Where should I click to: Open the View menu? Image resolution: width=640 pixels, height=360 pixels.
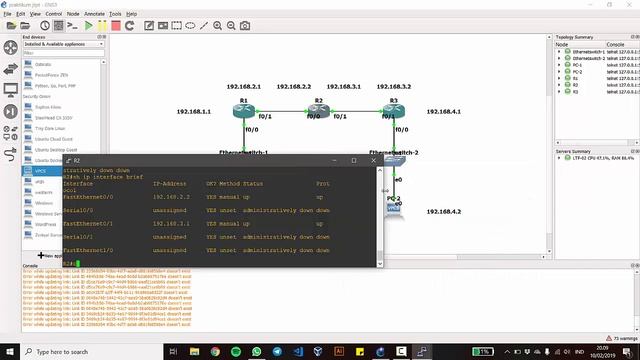(x=35, y=14)
